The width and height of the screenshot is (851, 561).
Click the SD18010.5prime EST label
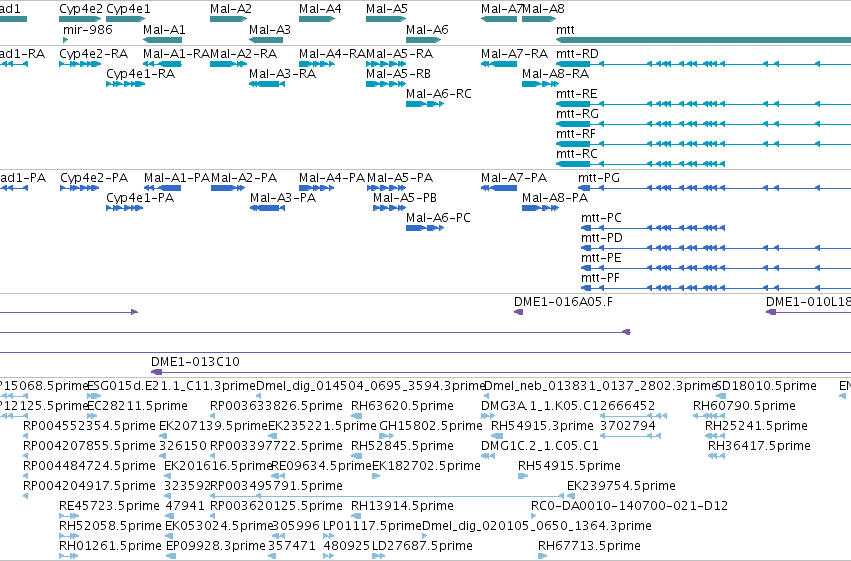click(766, 386)
